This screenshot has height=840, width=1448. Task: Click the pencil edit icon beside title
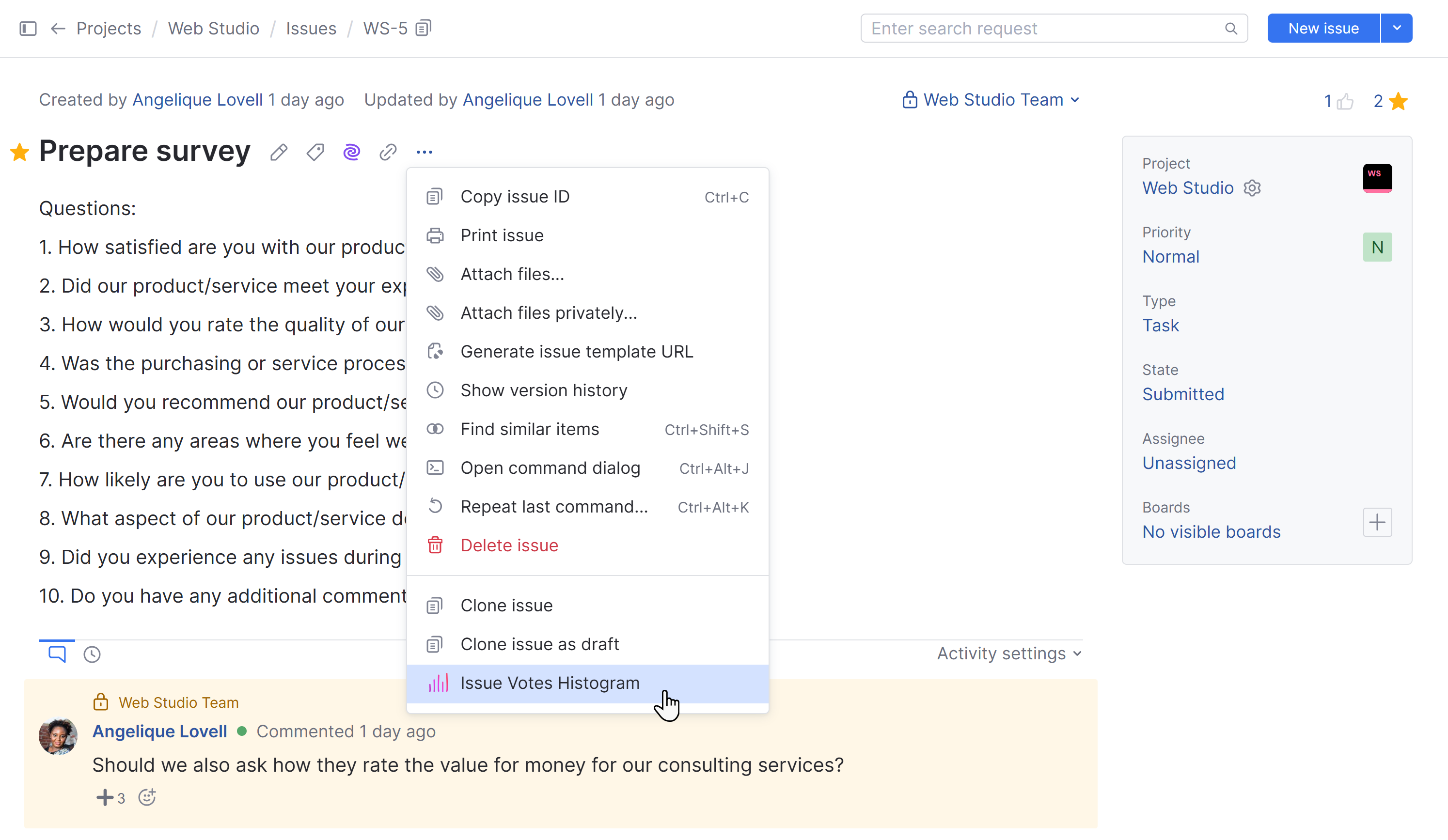click(279, 152)
